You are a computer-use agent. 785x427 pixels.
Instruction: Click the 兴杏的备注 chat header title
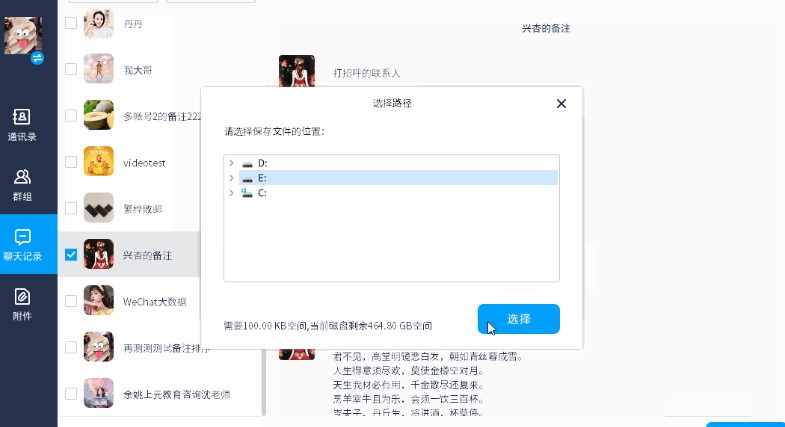[546, 29]
